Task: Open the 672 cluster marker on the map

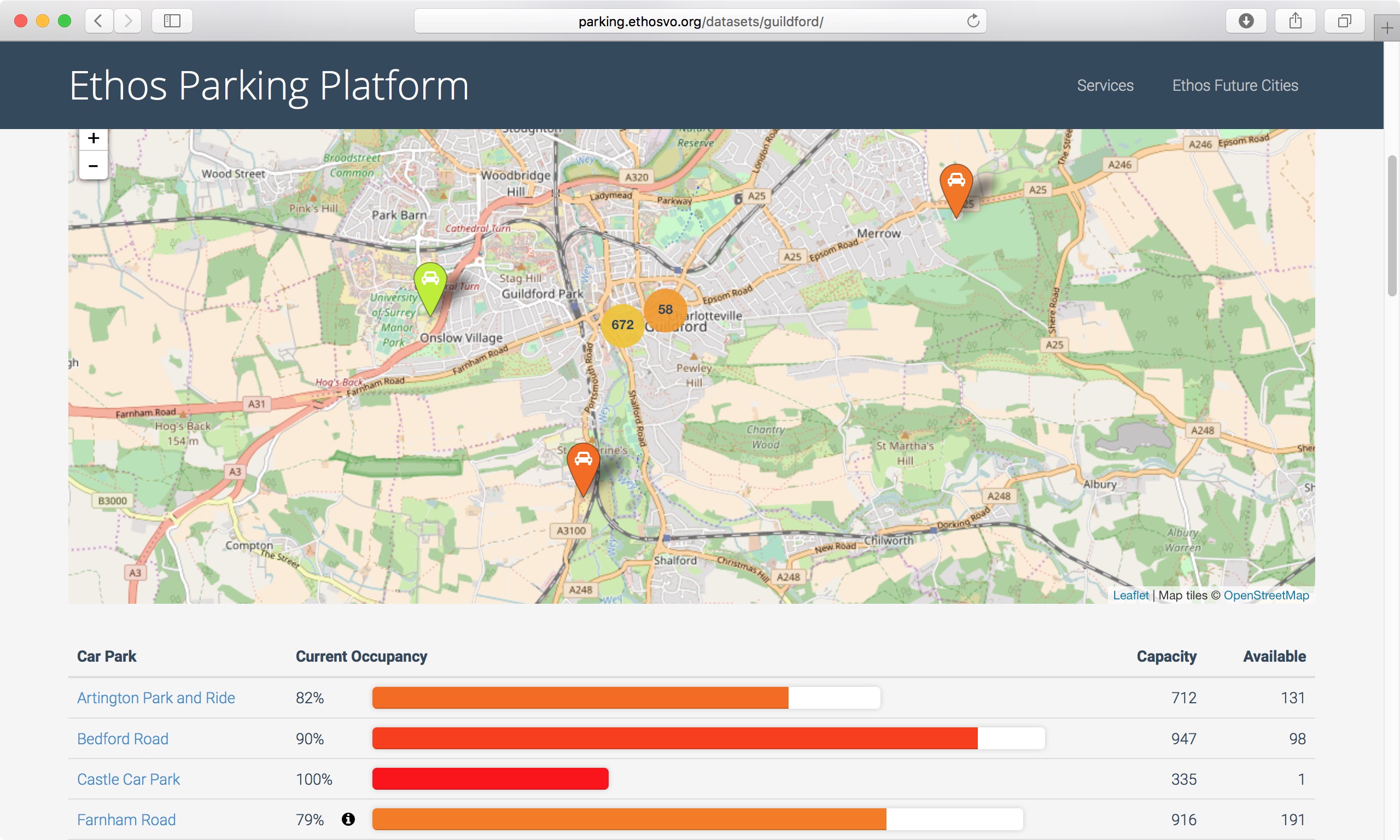Action: point(622,325)
